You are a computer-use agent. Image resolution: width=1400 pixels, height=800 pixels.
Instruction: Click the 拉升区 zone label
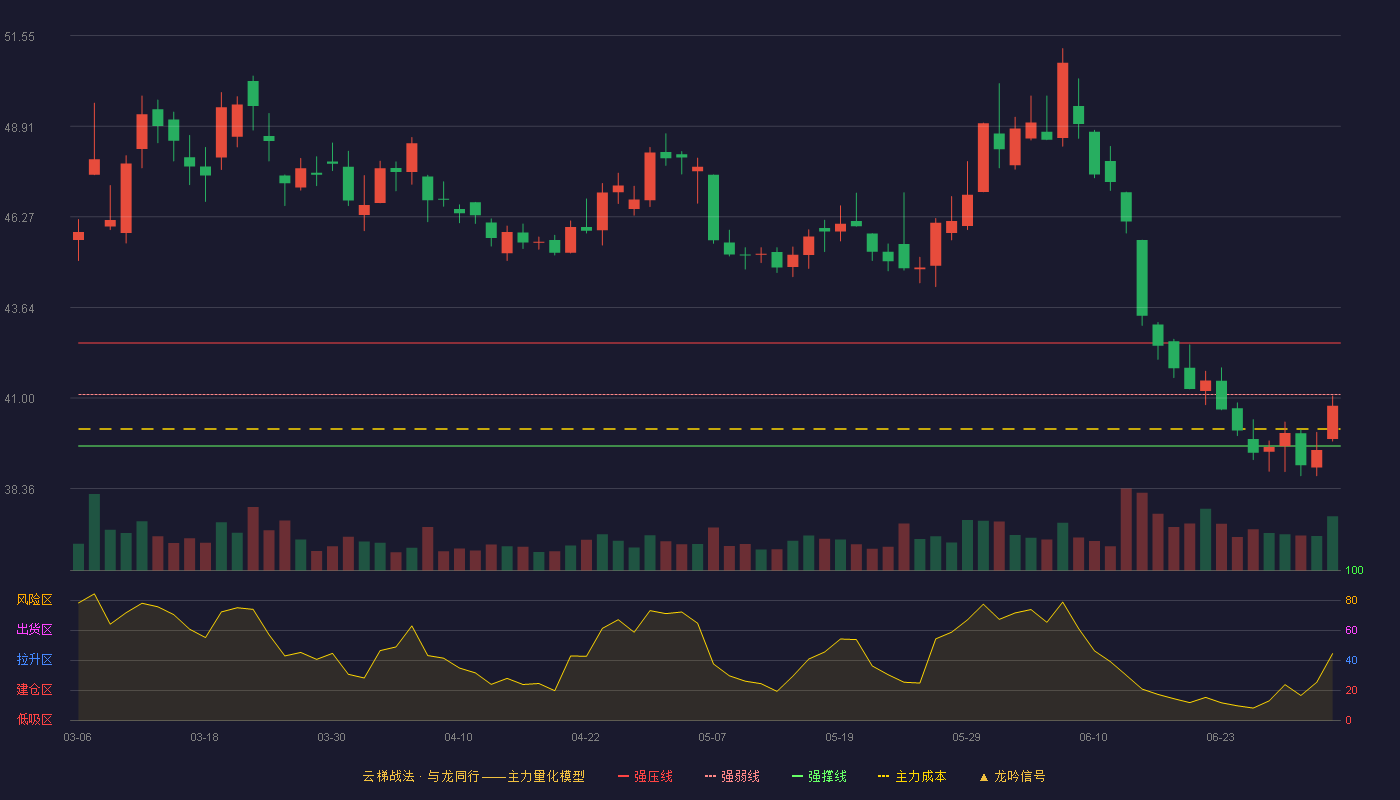(x=34, y=660)
